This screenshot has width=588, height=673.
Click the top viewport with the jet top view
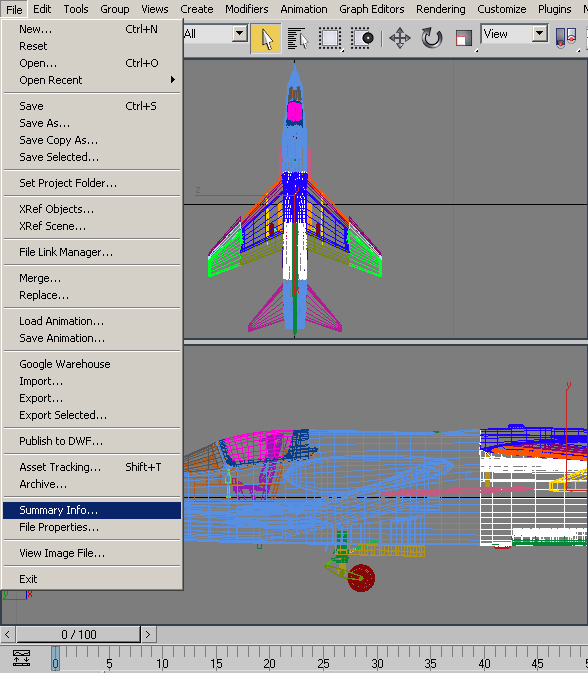[385, 199]
